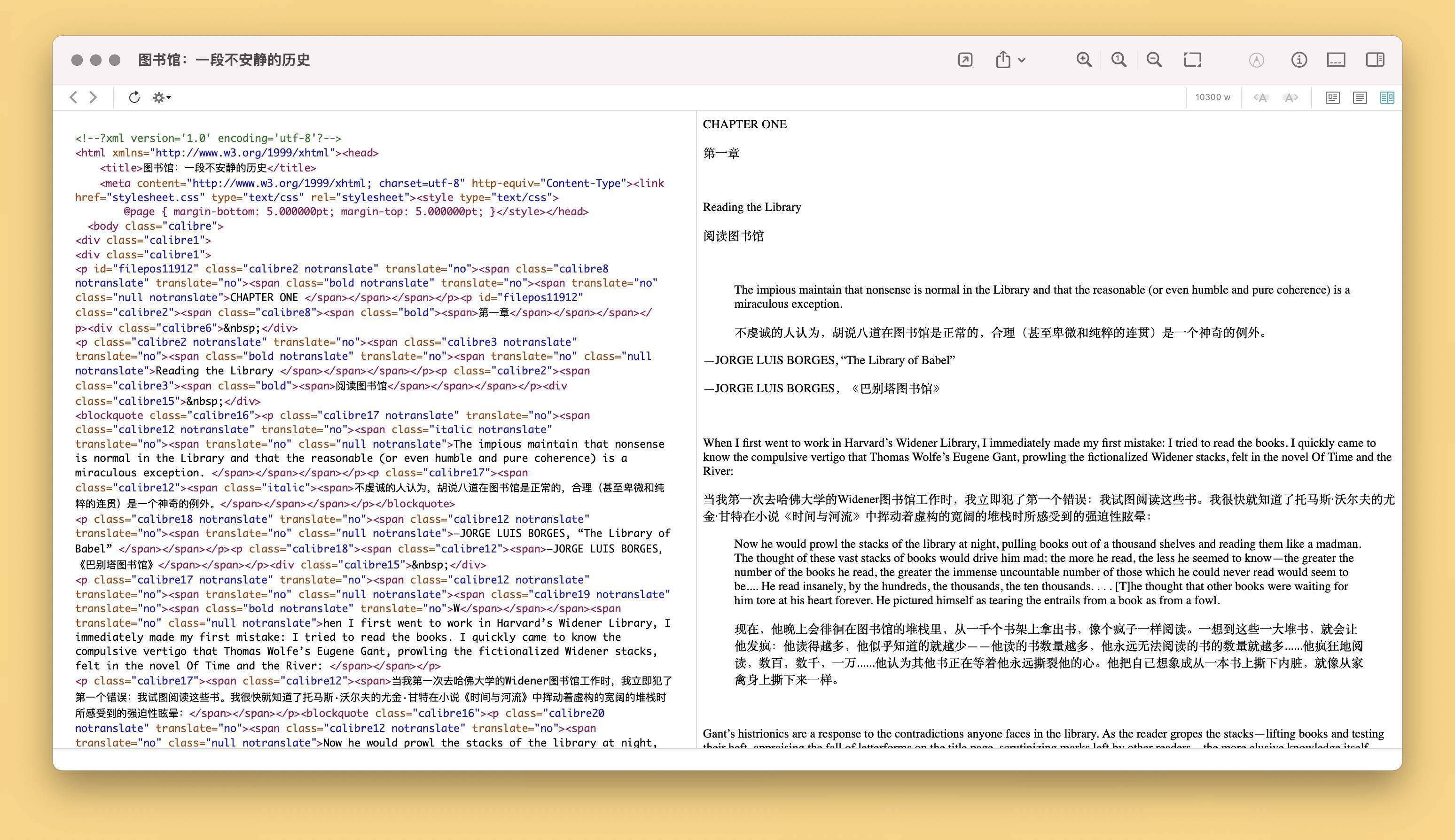The height and width of the screenshot is (840, 1455).
Task: Click the Markup pen icon
Action: pyautogui.click(x=1257, y=60)
